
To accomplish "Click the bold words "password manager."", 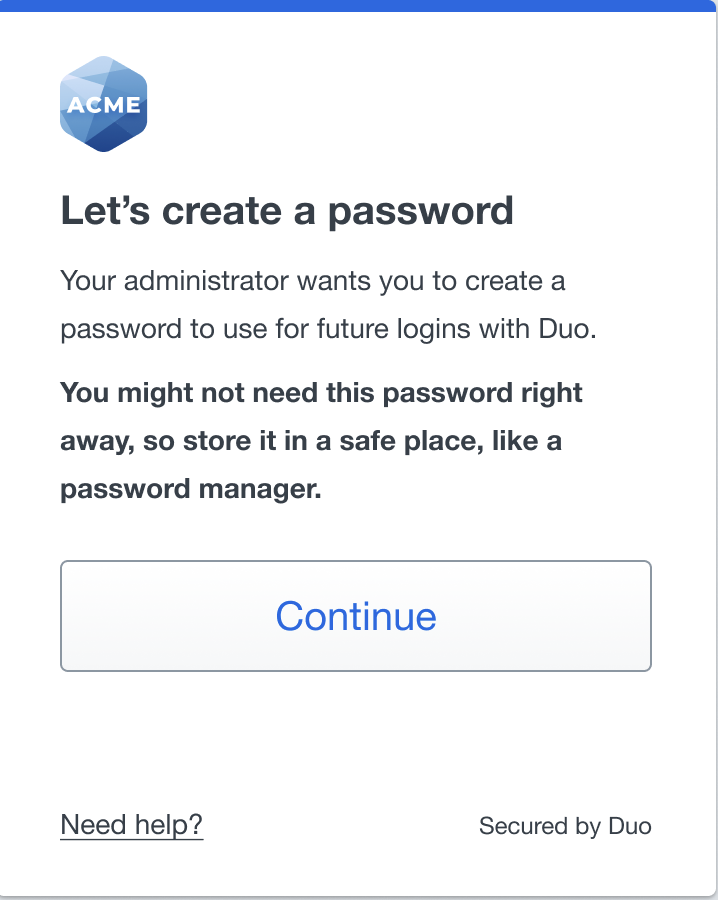I will click(191, 490).
